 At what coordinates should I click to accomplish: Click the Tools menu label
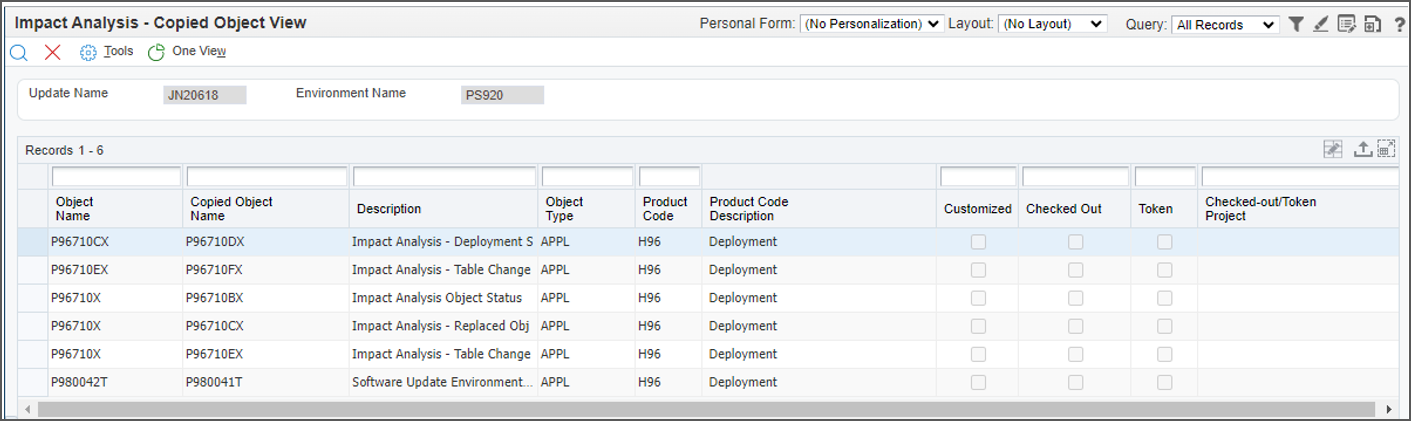(x=118, y=51)
